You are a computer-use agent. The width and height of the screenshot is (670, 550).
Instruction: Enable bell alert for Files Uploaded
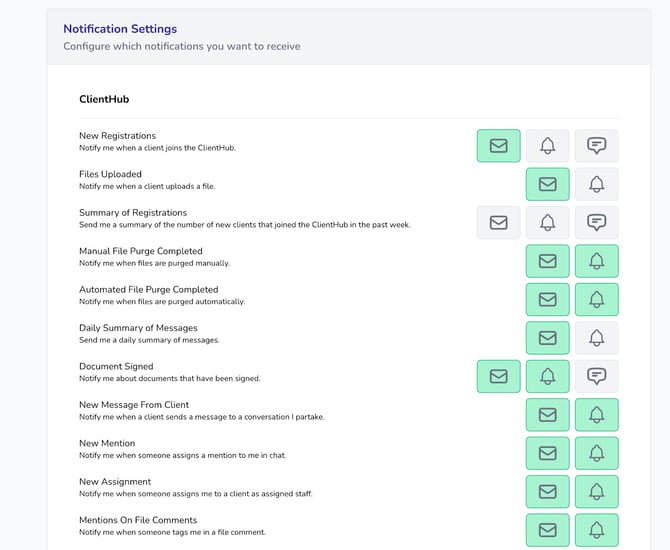coord(596,184)
